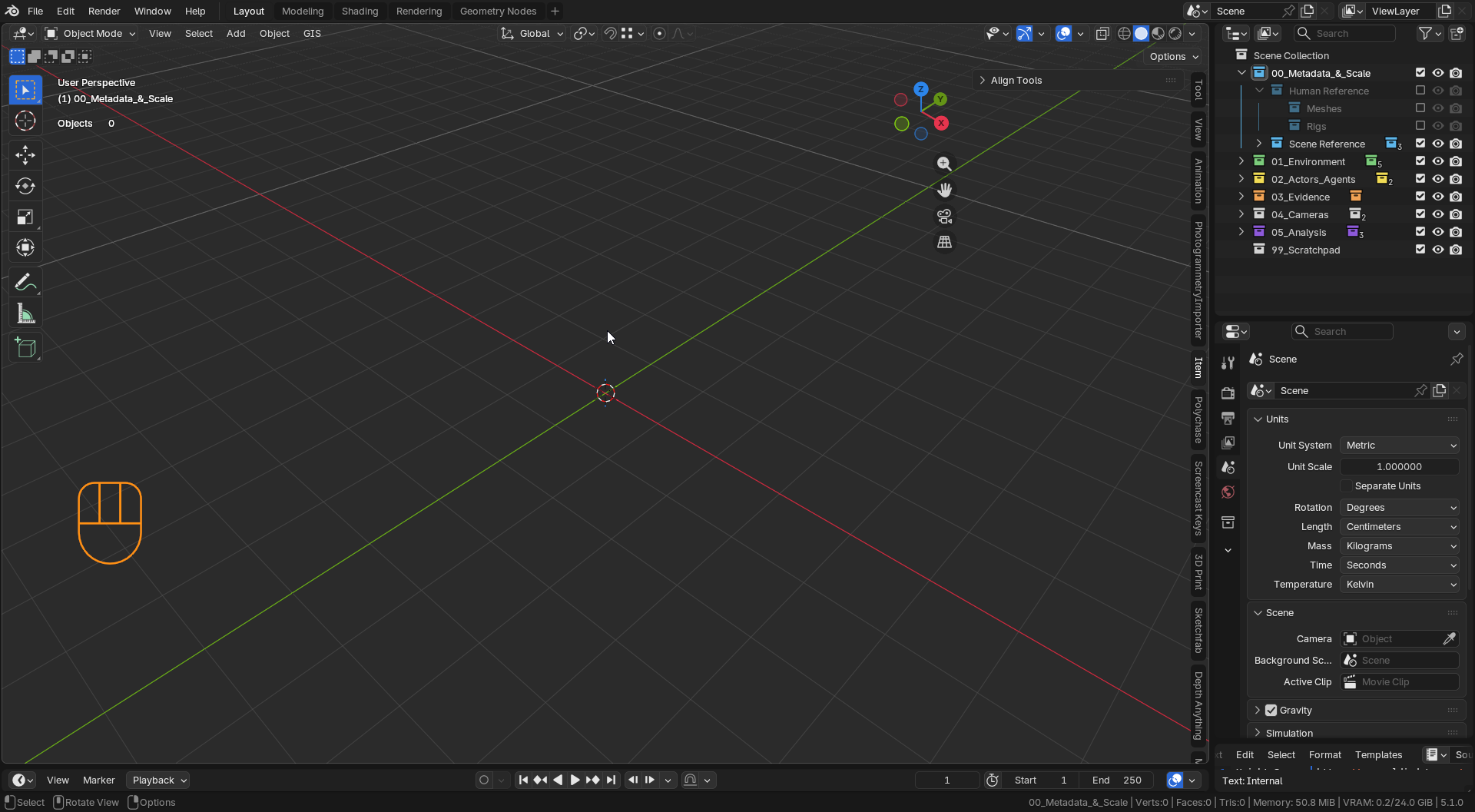Choose the Measure tool
The image size is (1475, 812).
[x=25, y=313]
